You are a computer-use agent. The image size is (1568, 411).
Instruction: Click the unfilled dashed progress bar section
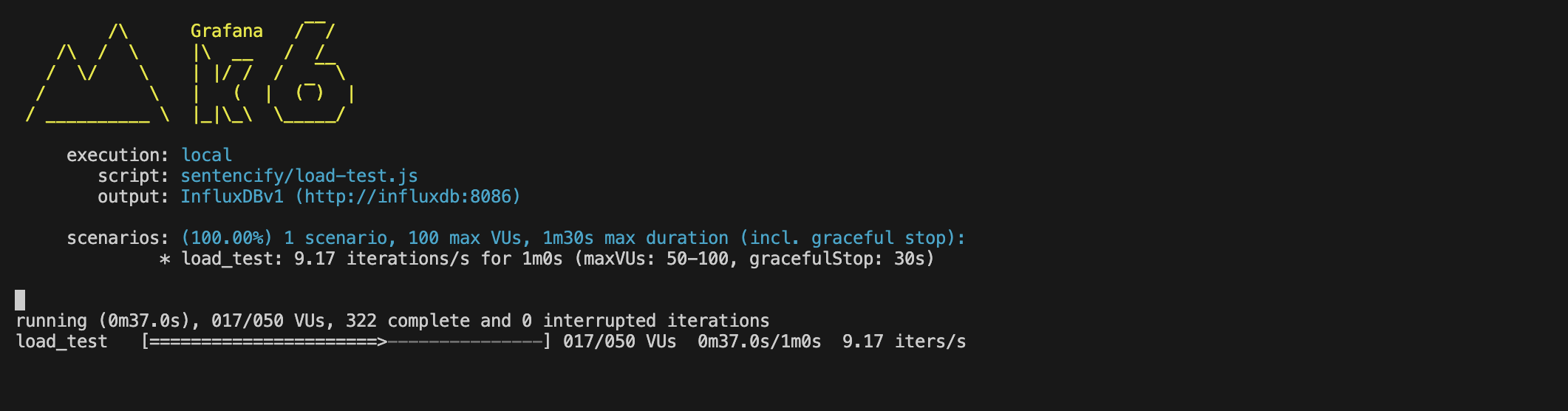click(x=466, y=342)
